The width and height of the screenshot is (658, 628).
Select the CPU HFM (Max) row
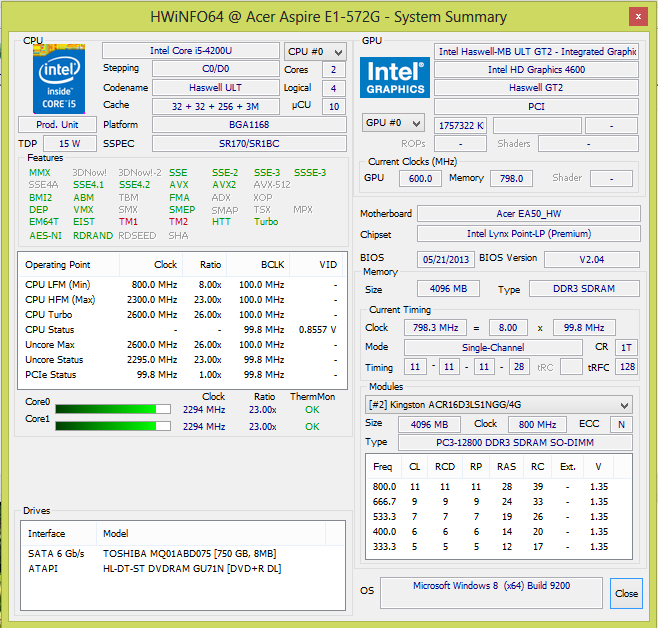[182, 300]
